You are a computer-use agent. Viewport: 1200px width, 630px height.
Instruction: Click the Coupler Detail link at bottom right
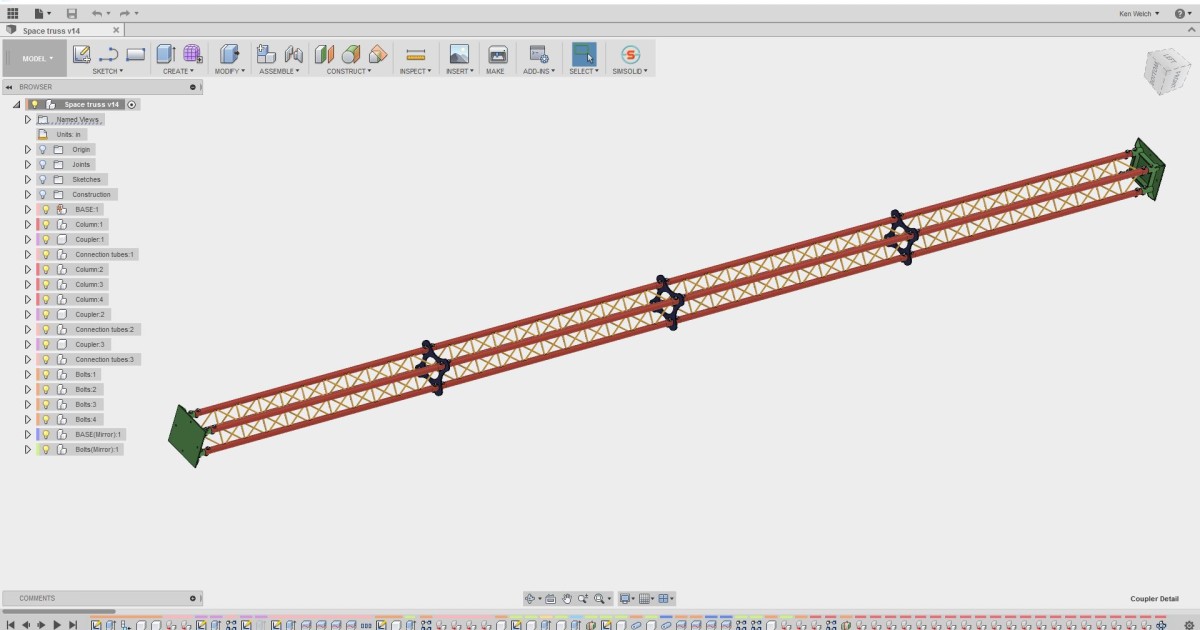[x=1153, y=597]
